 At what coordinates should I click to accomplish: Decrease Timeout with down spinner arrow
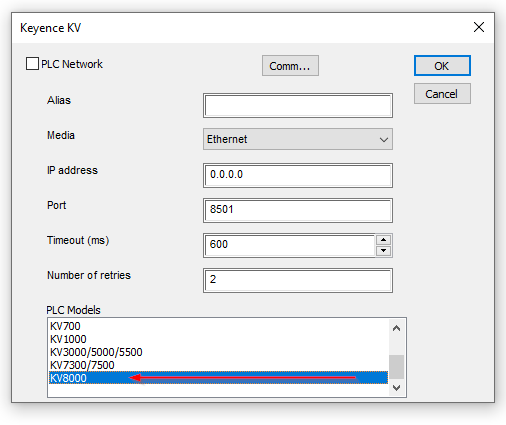(x=384, y=251)
